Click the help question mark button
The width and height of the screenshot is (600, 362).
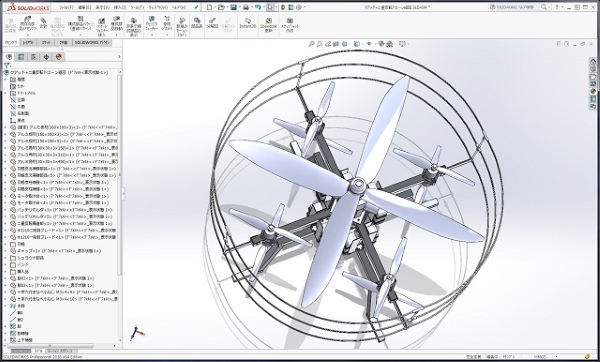click(557, 7)
